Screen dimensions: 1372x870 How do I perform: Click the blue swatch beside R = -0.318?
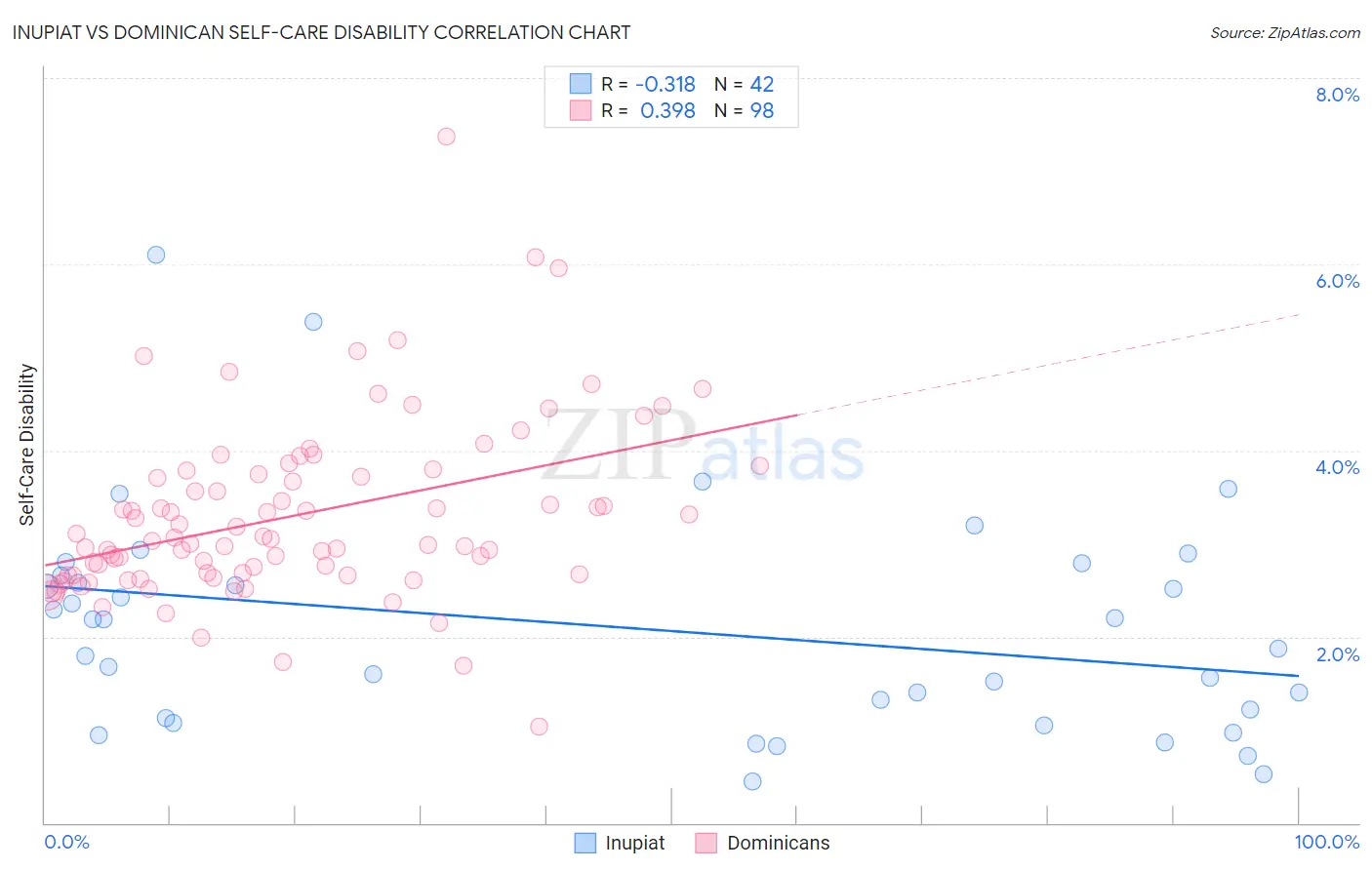(581, 84)
